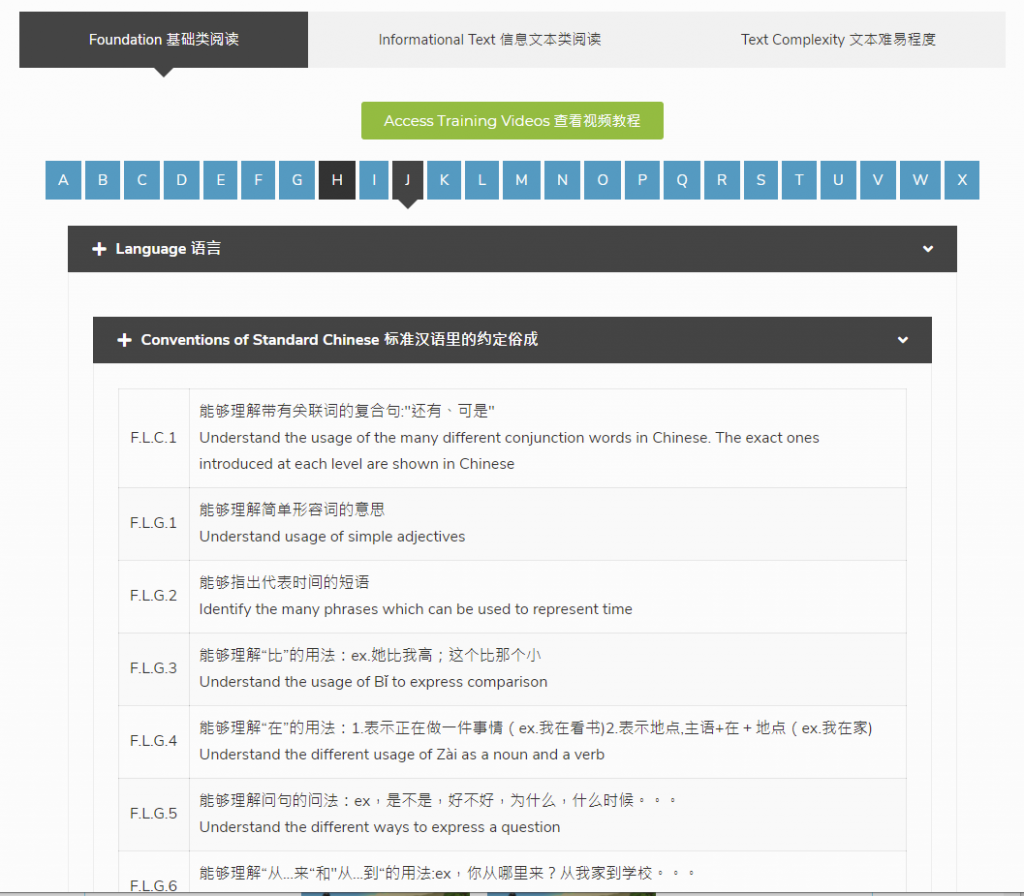Select level N button
The height and width of the screenshot is (896, 1024).
[562, 180]
